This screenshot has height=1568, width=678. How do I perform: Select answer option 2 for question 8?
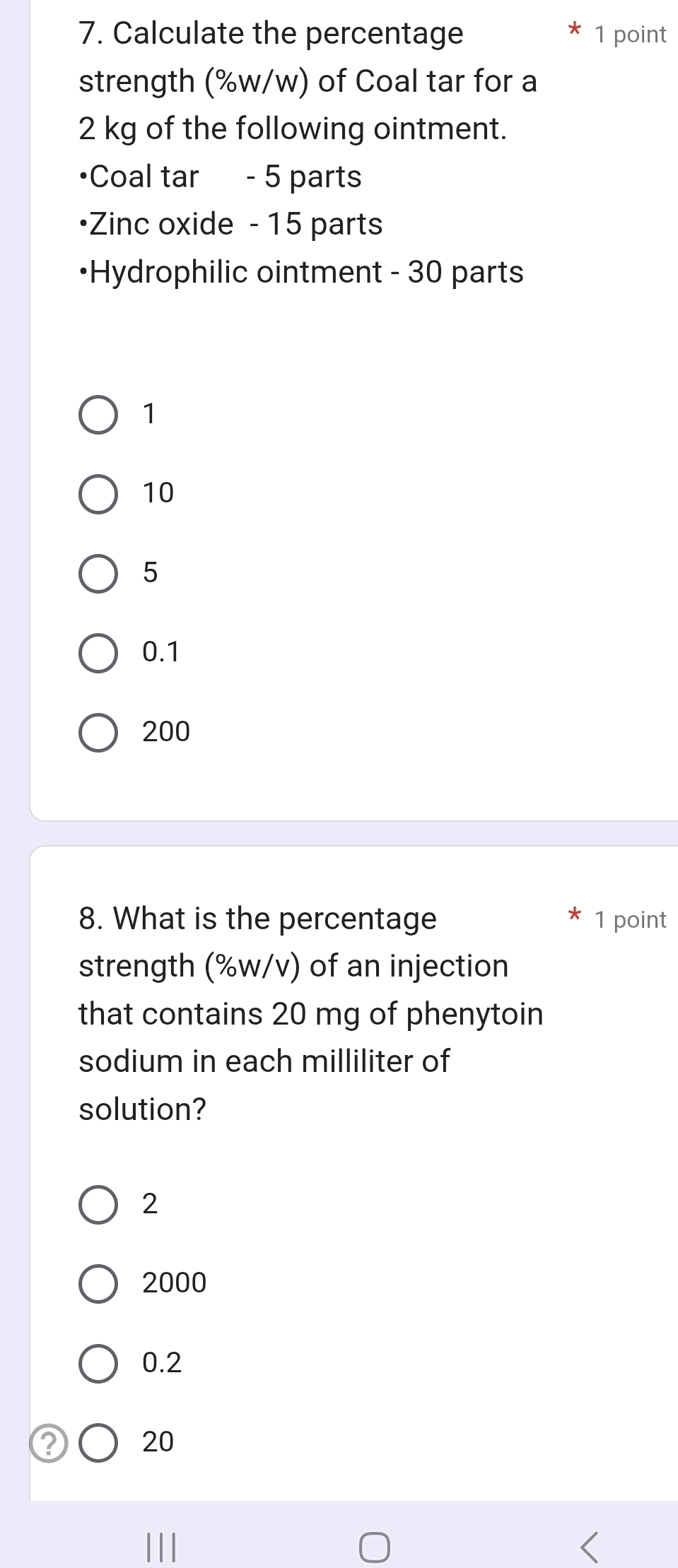coord(98,1206)
